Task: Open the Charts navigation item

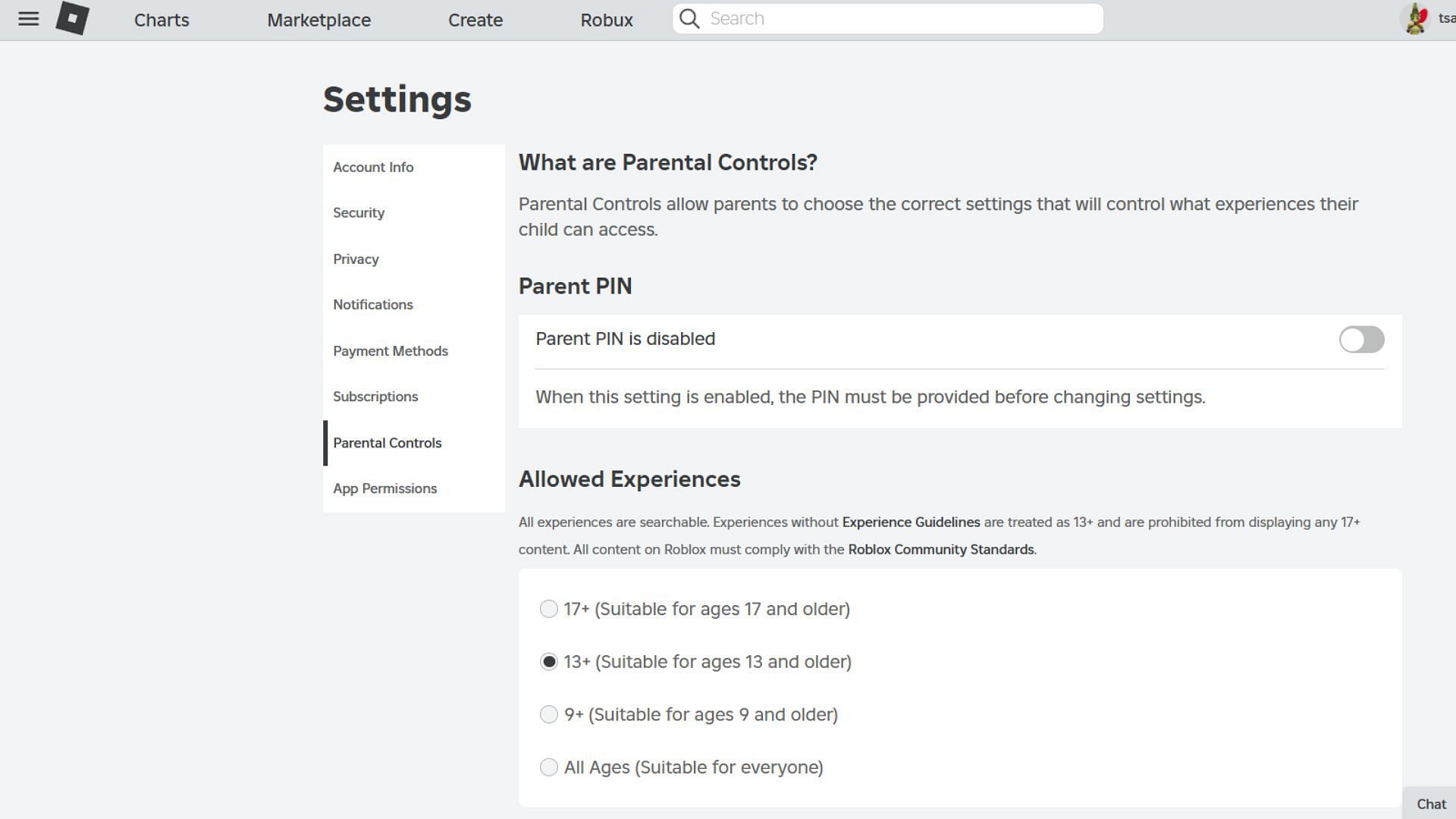Action: coord(161,20)
